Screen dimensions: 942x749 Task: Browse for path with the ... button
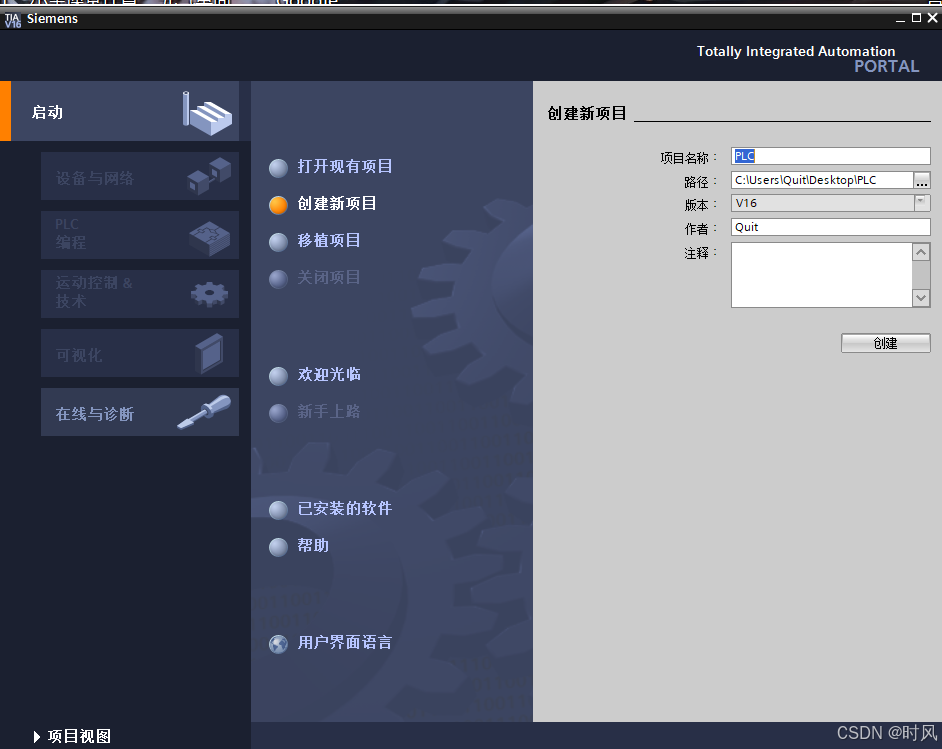coord(922,180)
